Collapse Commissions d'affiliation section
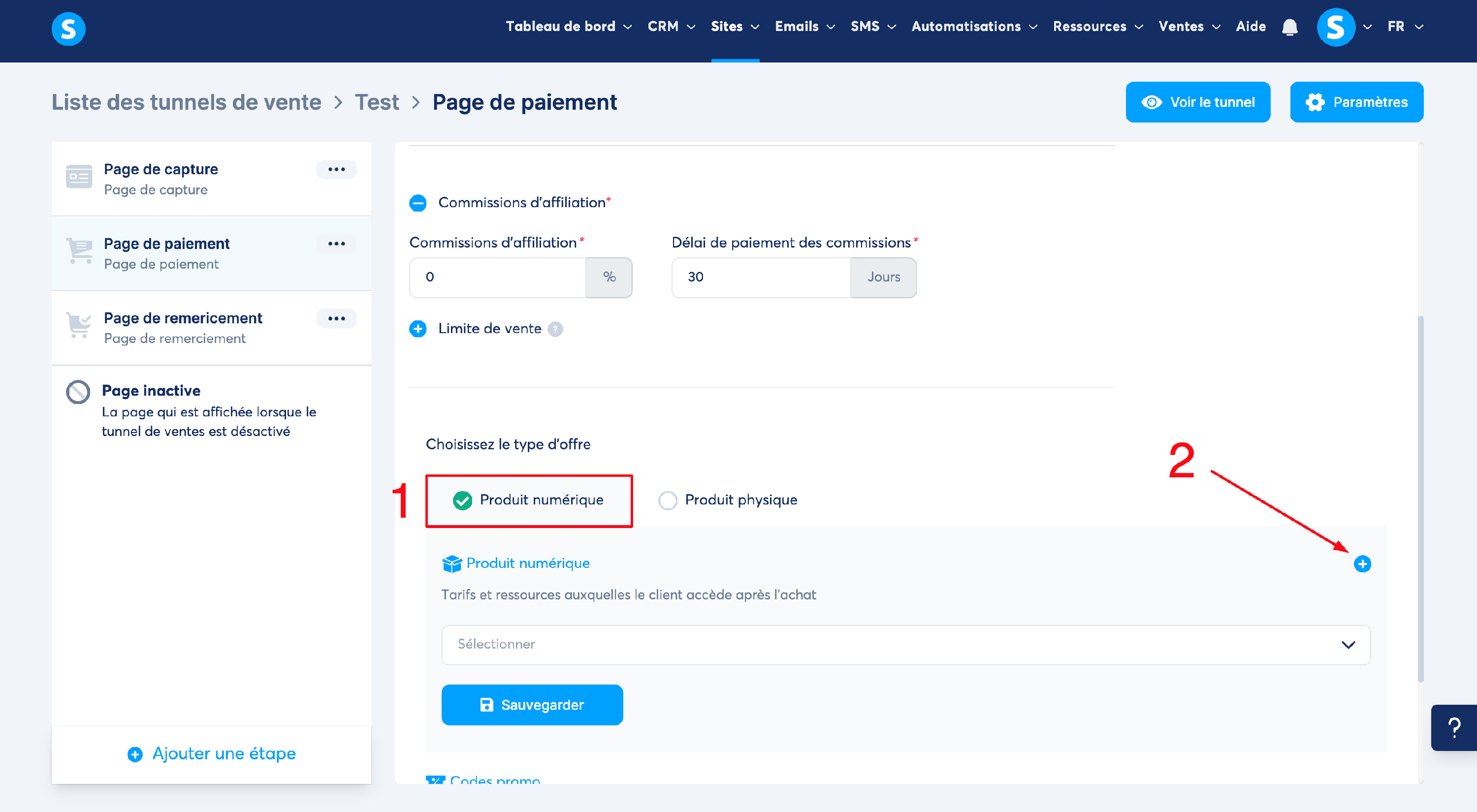 tap(418, 203)
